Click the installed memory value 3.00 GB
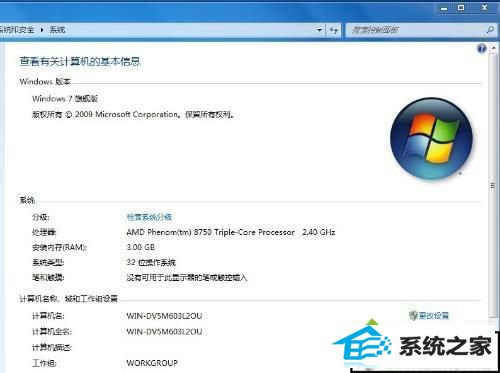 [141, 247]
